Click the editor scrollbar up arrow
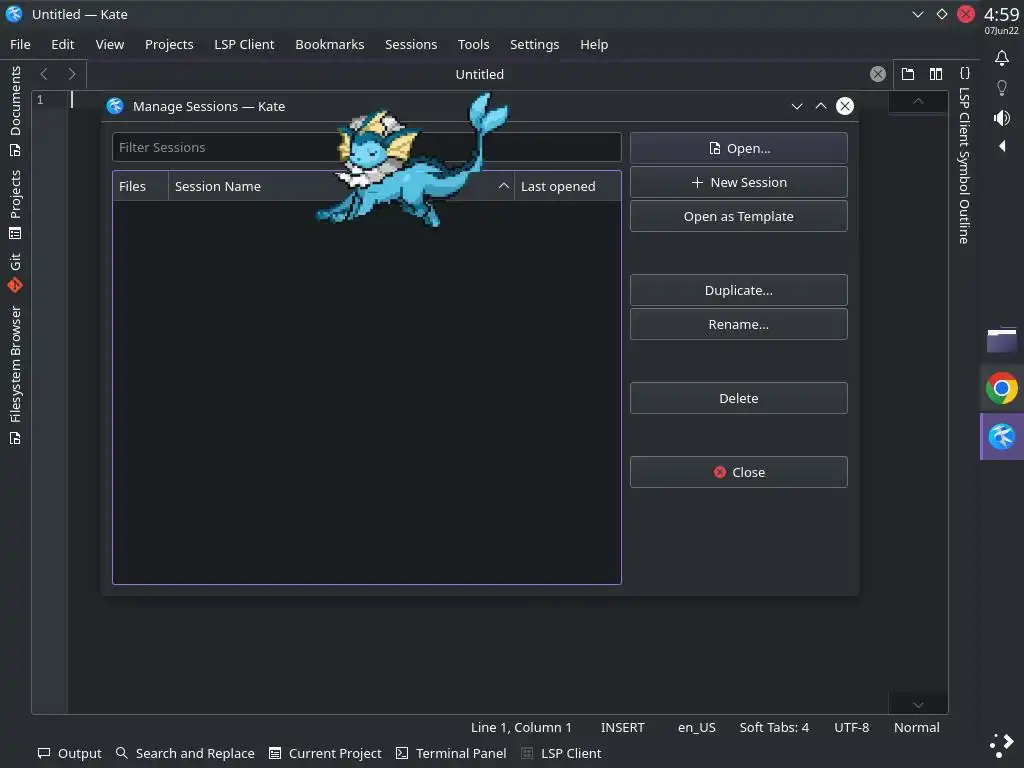The width and height of the screenshot is (1024, 768). point(918,101)
